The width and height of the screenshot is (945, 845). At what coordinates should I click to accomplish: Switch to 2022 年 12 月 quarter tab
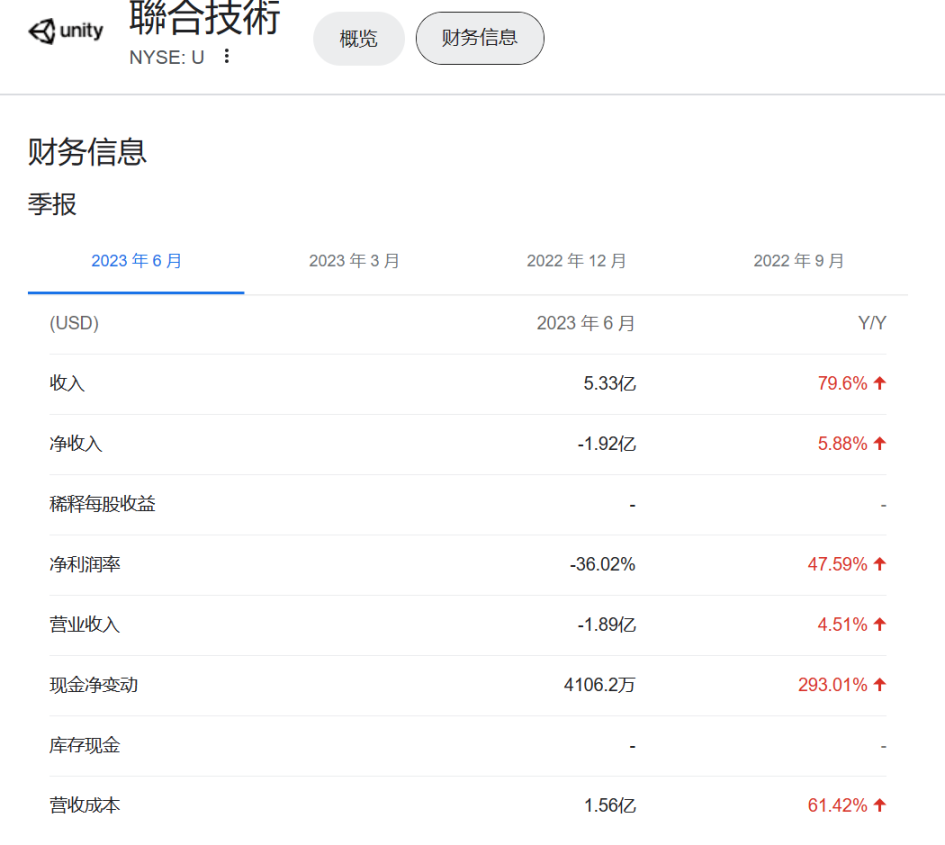pos(577,261)
